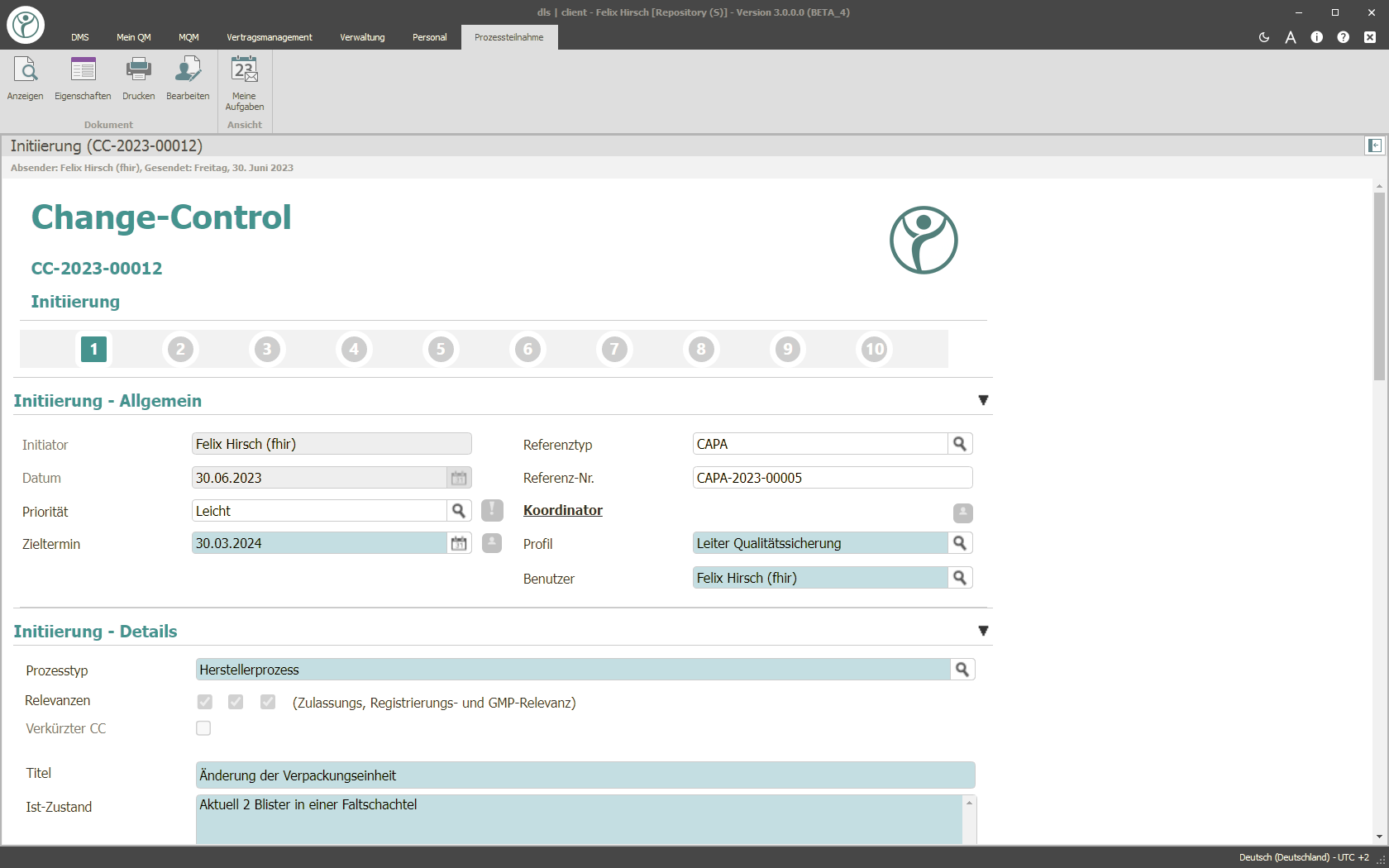Viewport: 1389px width, 868px height.
Task: Open the Vertragsmanagement tab
Action: [x=269, y=37]
